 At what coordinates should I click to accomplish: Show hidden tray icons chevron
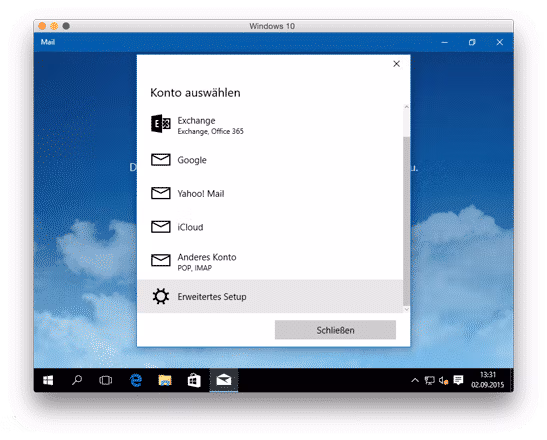415,380
